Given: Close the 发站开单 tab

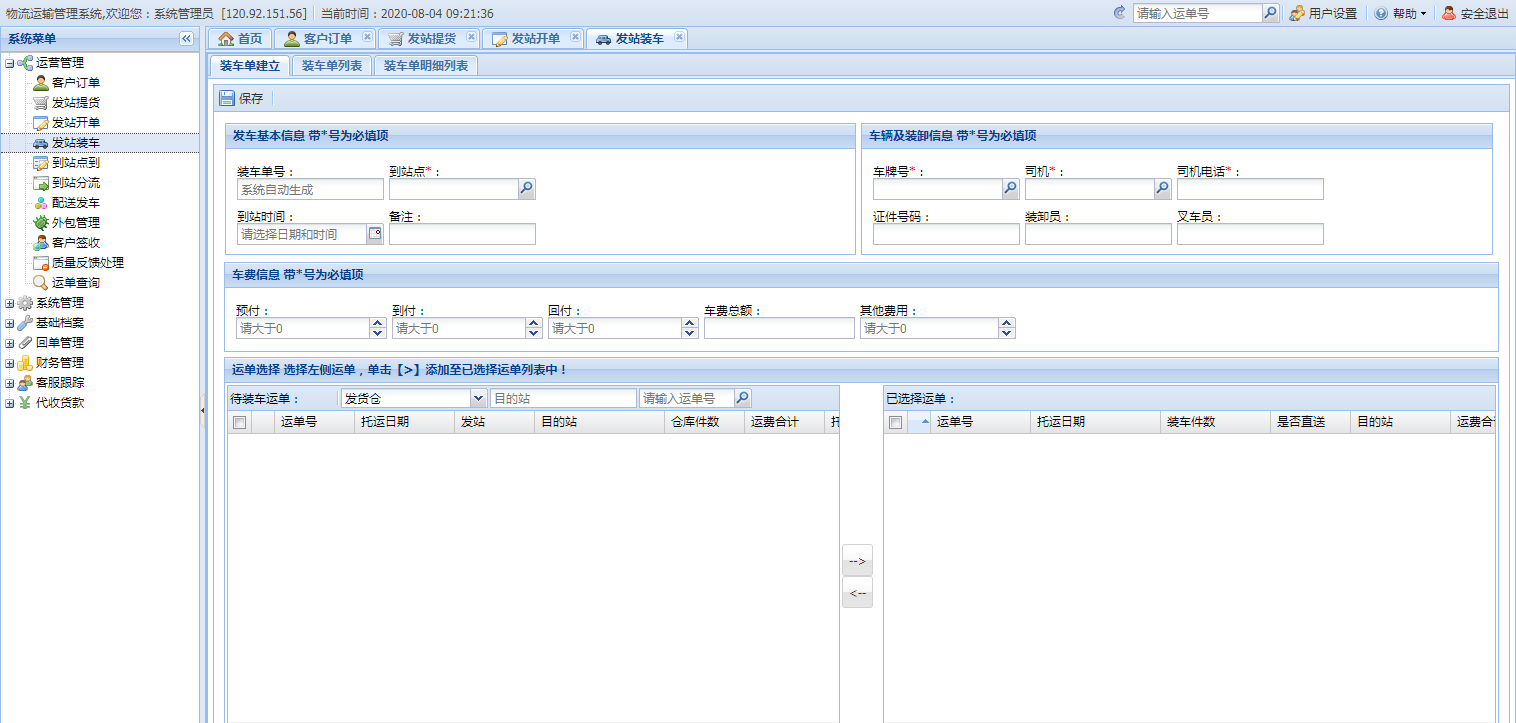Looking at the screenshot, I should [575, 37].
